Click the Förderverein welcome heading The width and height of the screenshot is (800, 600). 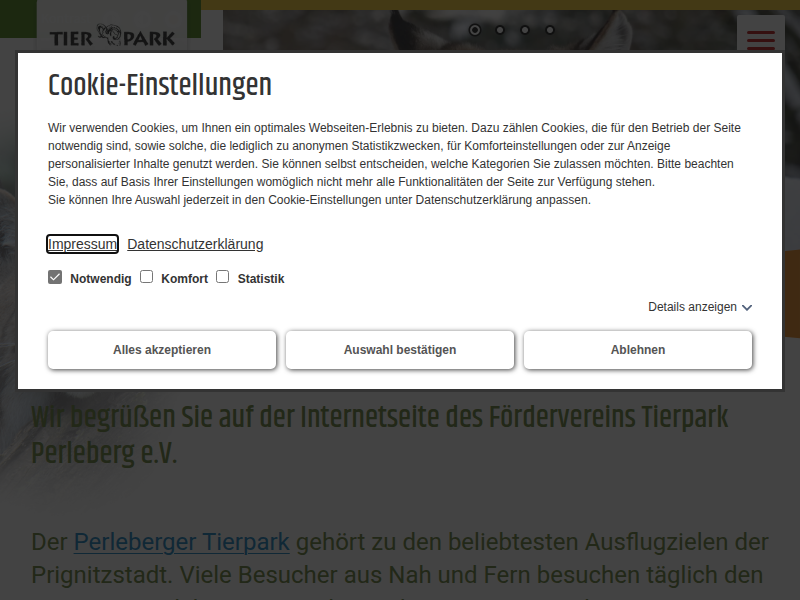[x=380, y=434]
